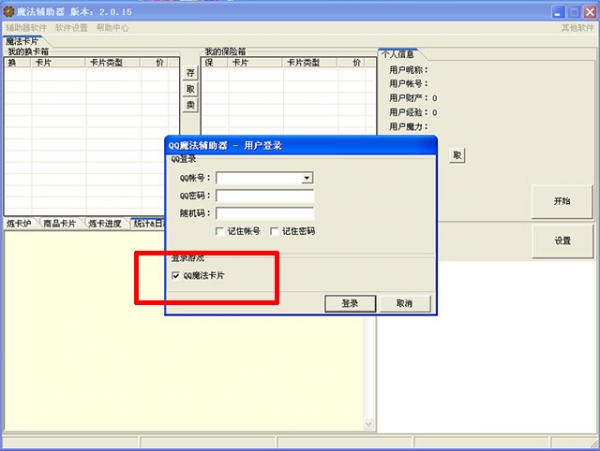Click the 取 button in personal info panel
The width and height of the screenshot is (600, 451).
(x=457, y=155)
